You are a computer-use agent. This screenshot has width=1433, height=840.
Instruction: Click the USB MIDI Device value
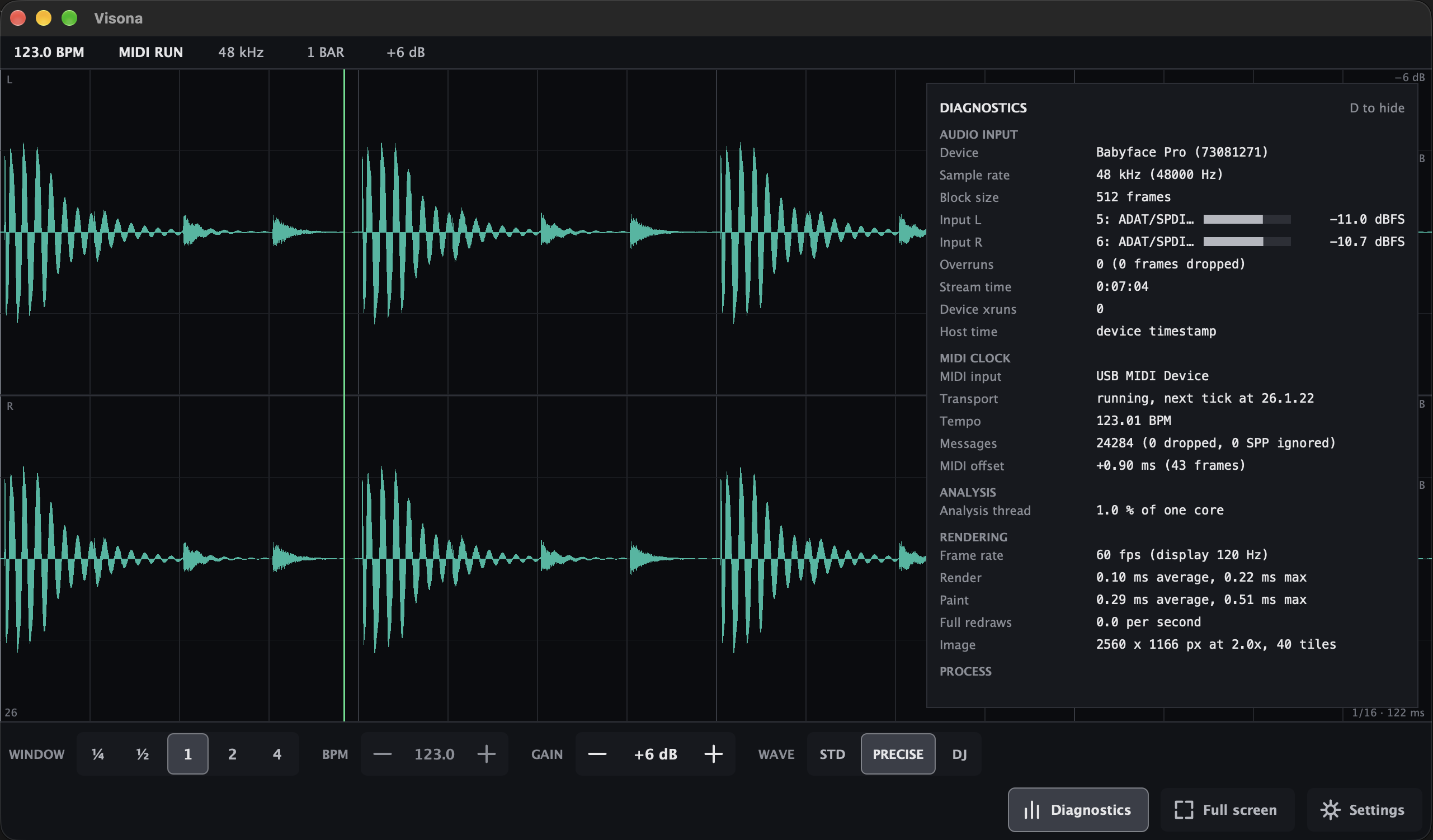(x=1152, y=376)
